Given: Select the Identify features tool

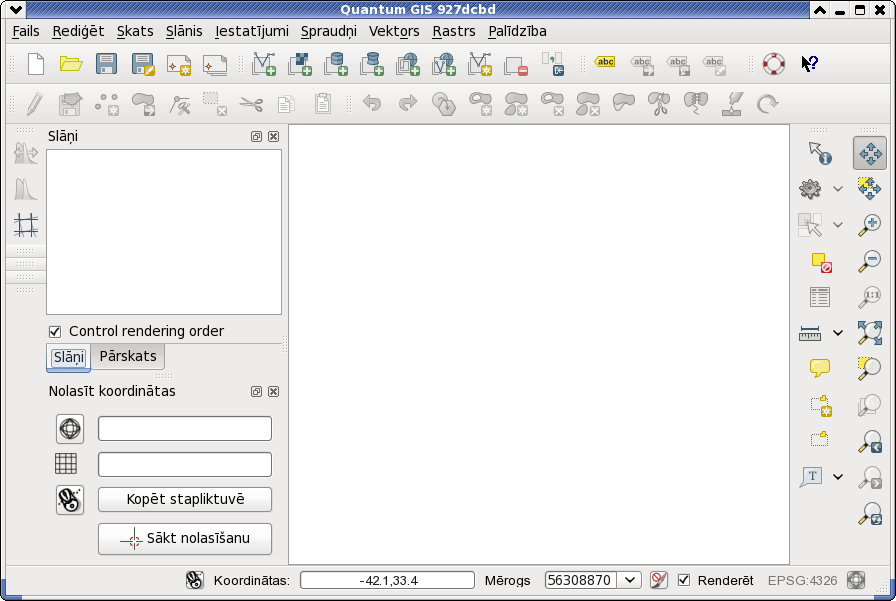Looking at the screenshot, I should 820,153.
